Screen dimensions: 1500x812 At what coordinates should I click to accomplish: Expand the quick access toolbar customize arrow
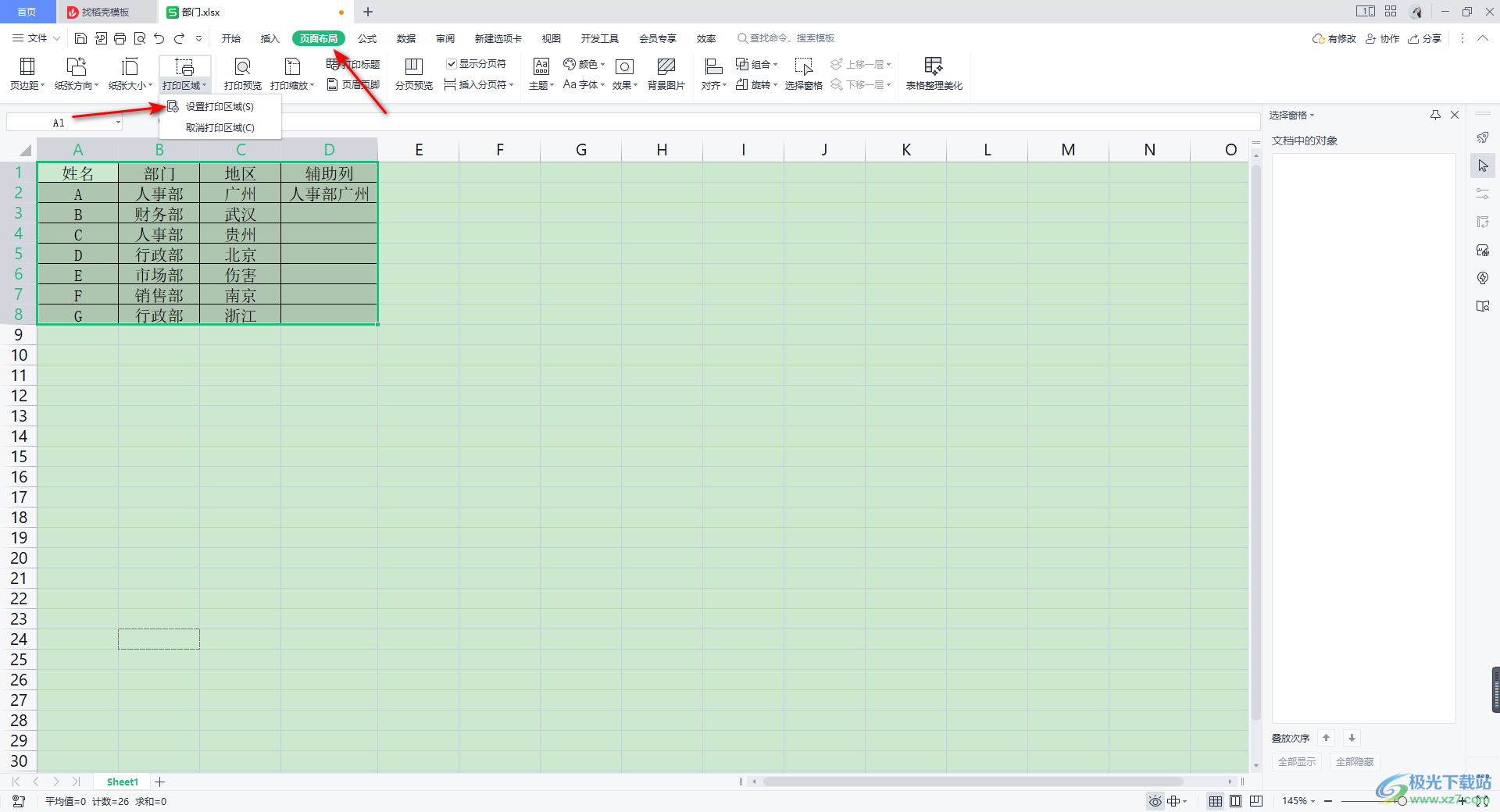[199, 38]
